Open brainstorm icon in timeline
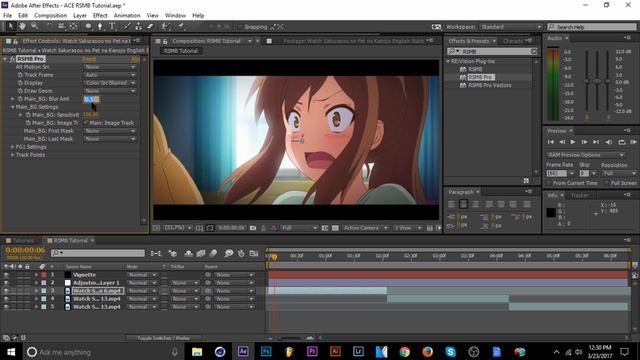The width and height of the screenshot is (640, 360). click(229, 253)
